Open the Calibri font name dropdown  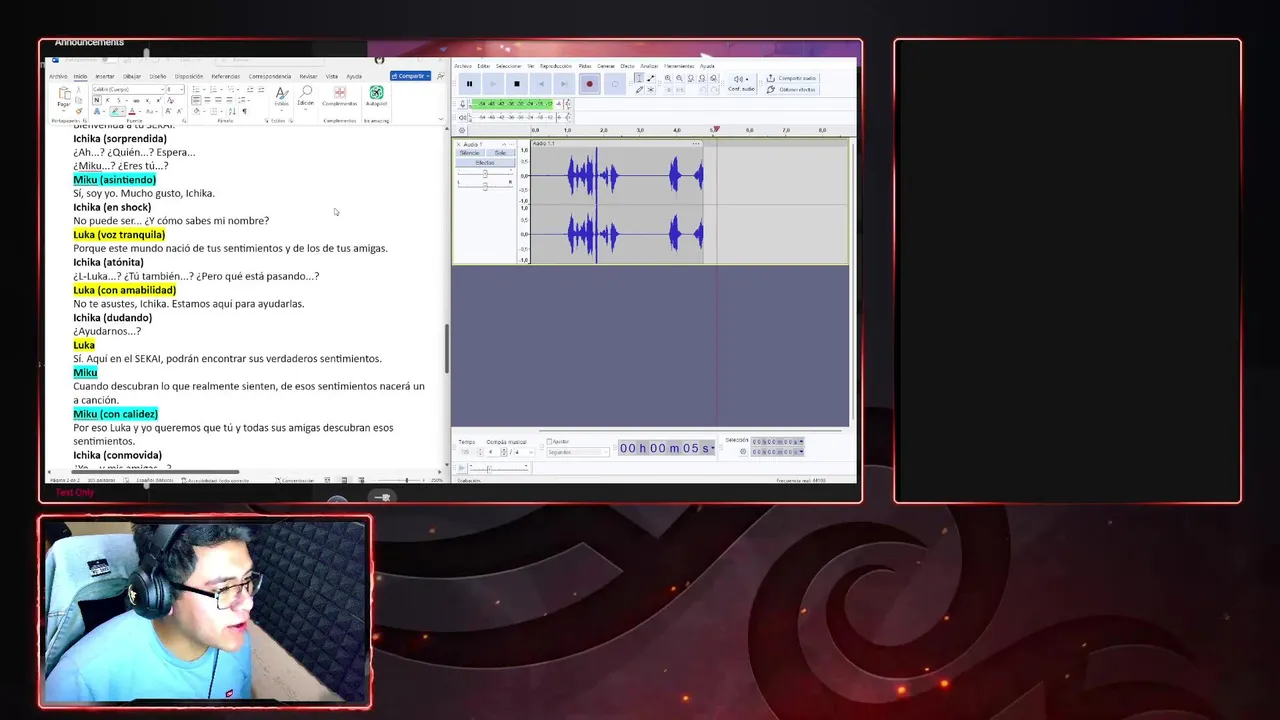[x=162, y=89]
